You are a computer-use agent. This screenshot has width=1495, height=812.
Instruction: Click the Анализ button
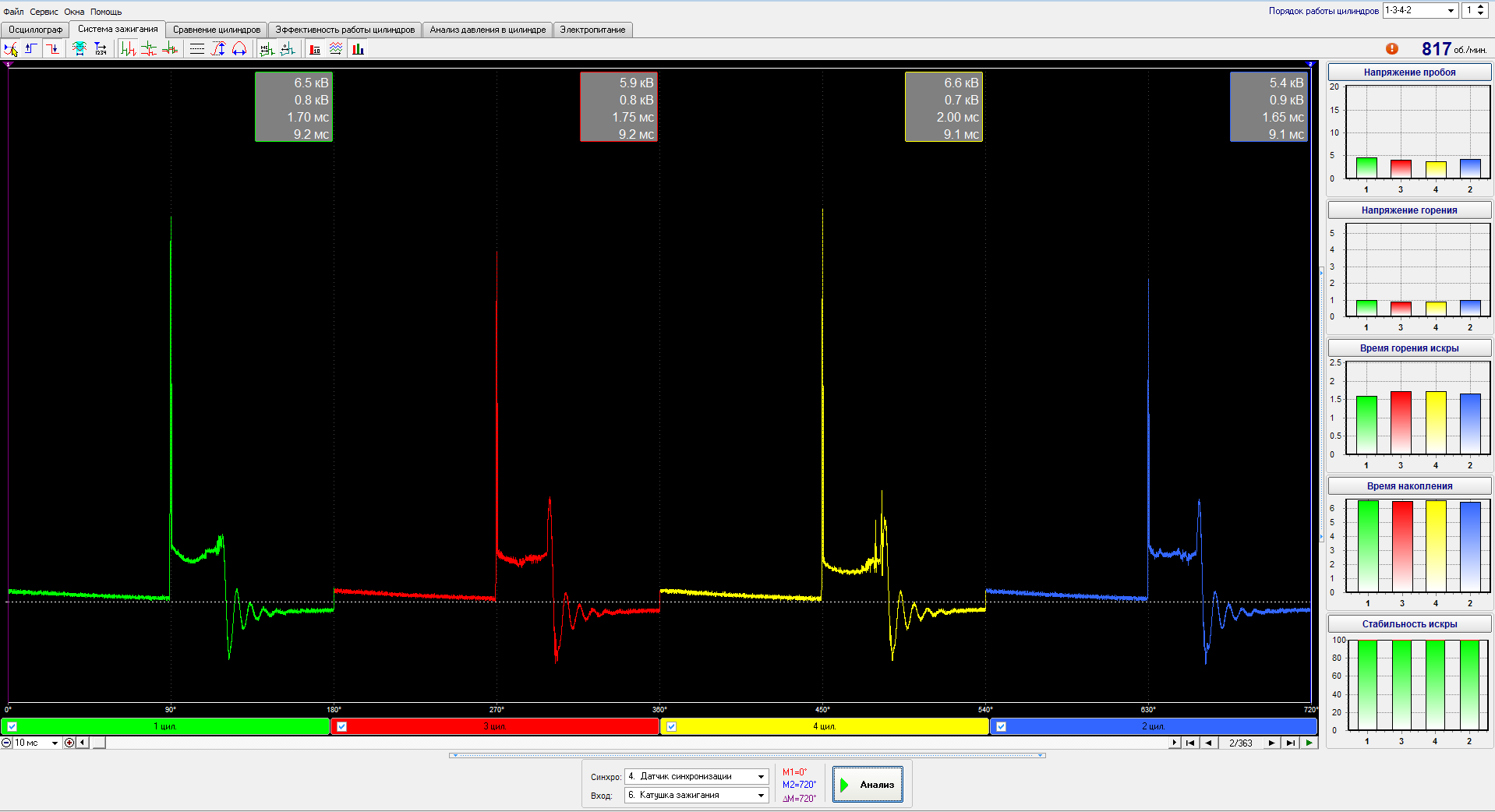point(868,785)
